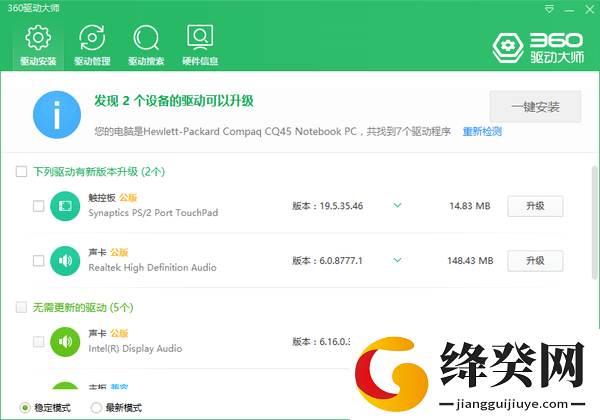Tick the Synaptics TouchPad driver checkbox
Image resolution: width=600 pixels, height=420 pixels.
point(39,206)
